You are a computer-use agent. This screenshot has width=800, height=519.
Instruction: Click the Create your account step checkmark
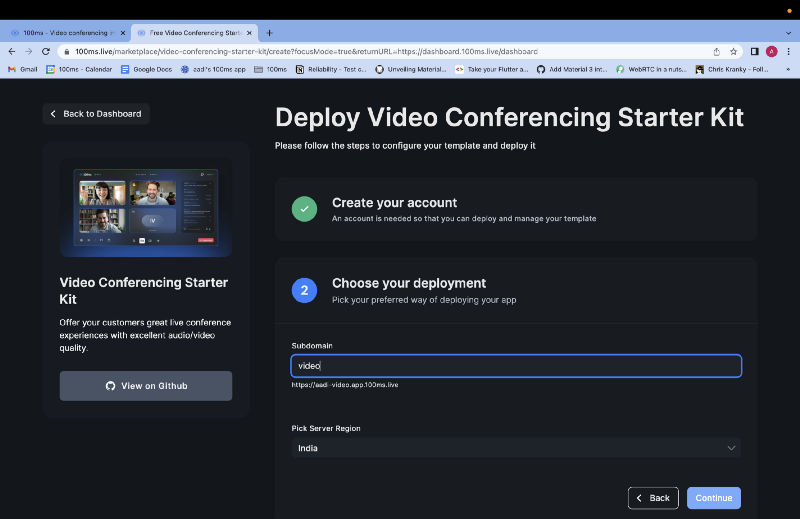[x=305, y=209]
